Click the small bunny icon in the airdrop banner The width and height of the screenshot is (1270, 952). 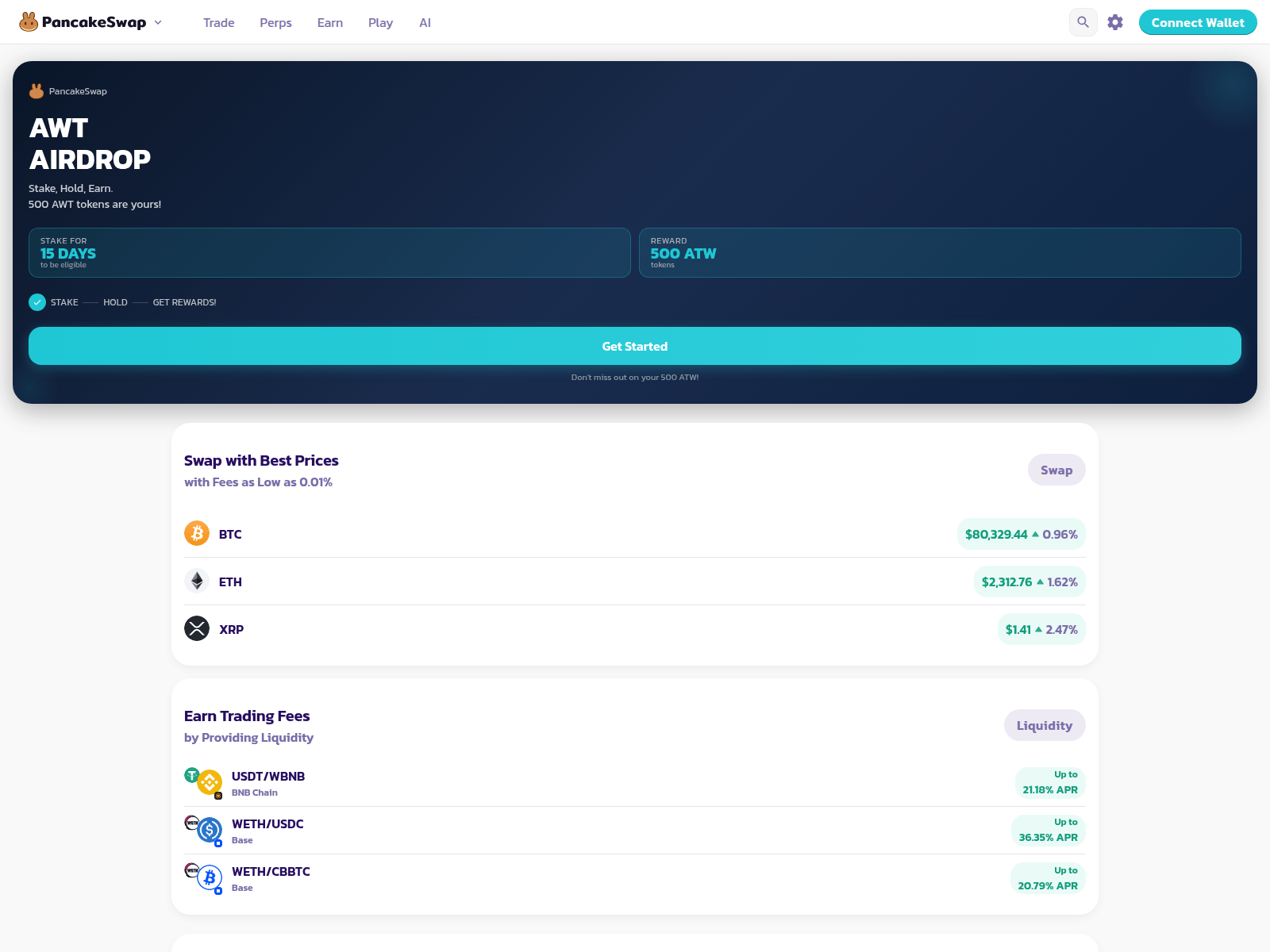(x=37, y=90)
